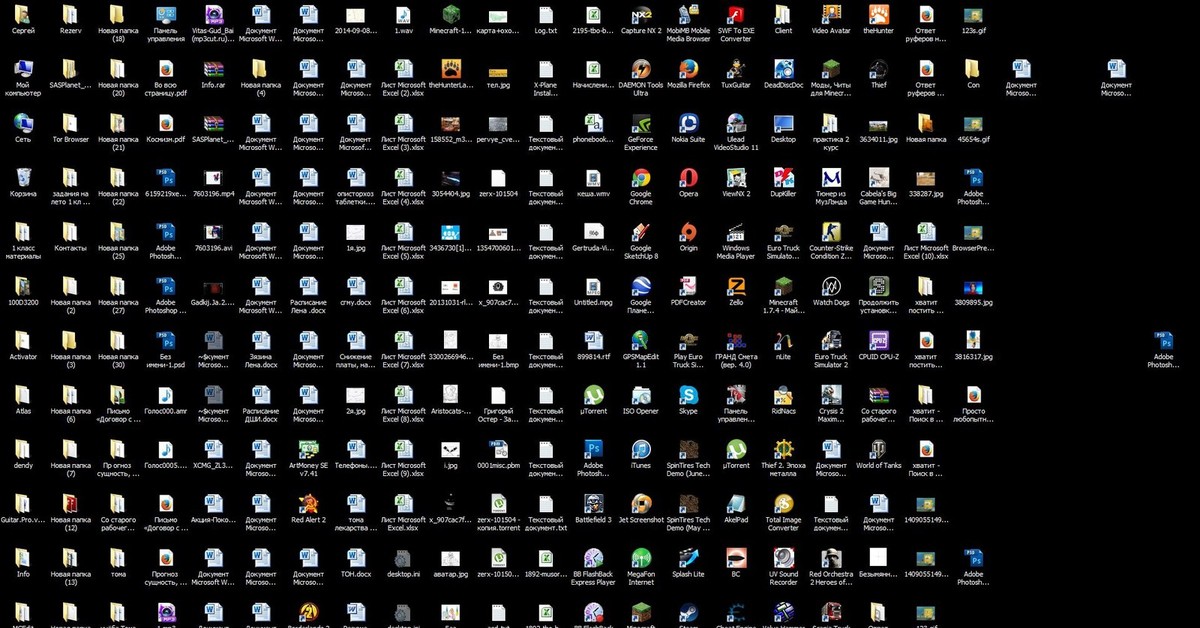This screenshot has width=1200, height=628.
Task: Open GeForce Experience
Action: (x=641, y=124)
